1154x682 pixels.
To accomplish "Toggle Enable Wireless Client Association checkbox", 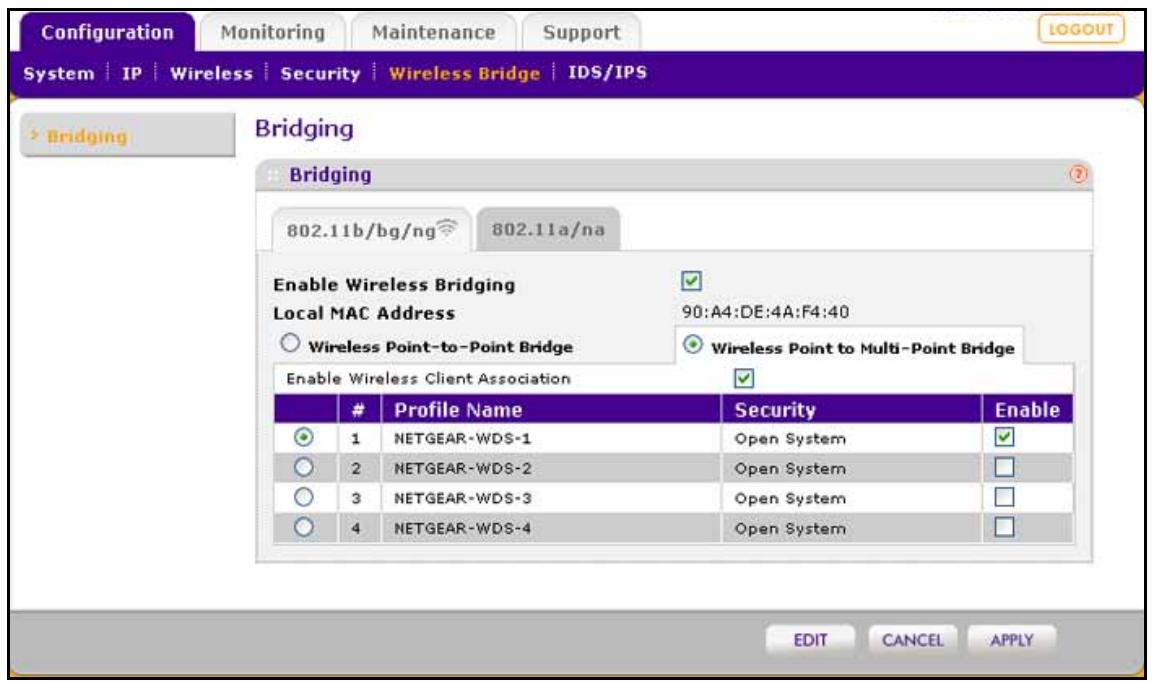I will tap(744, 379).
